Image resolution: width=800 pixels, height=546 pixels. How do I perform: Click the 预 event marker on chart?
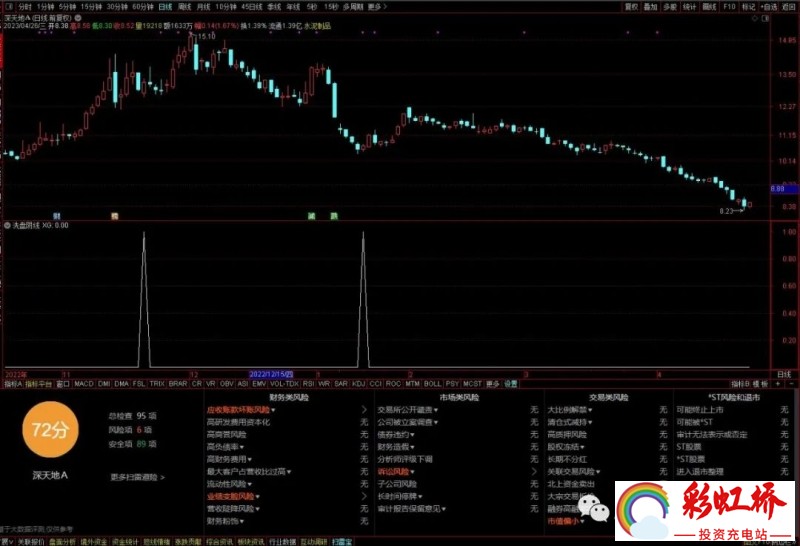tap(115, 215)
